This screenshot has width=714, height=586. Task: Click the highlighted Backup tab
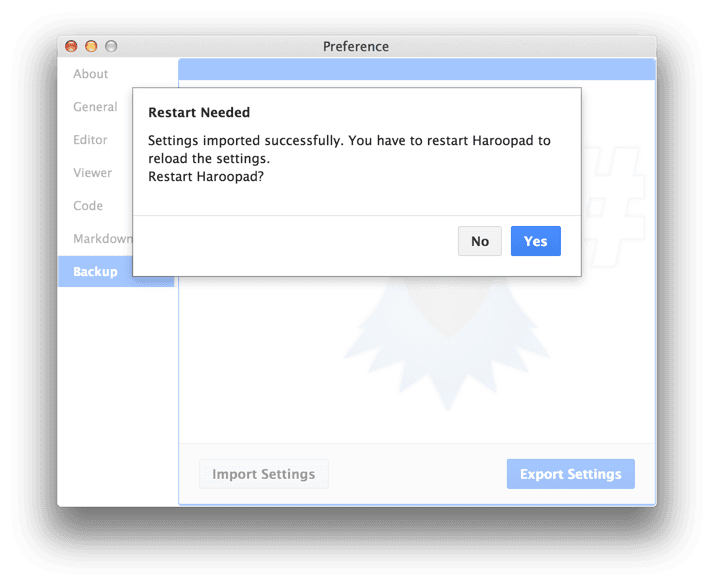pos(95,272)
